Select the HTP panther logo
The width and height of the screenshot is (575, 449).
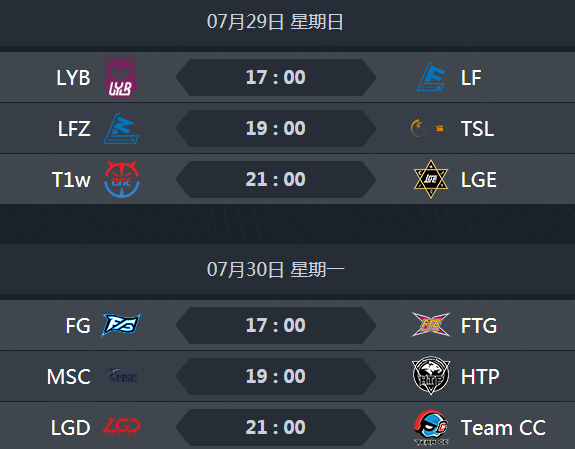point(431,376)
